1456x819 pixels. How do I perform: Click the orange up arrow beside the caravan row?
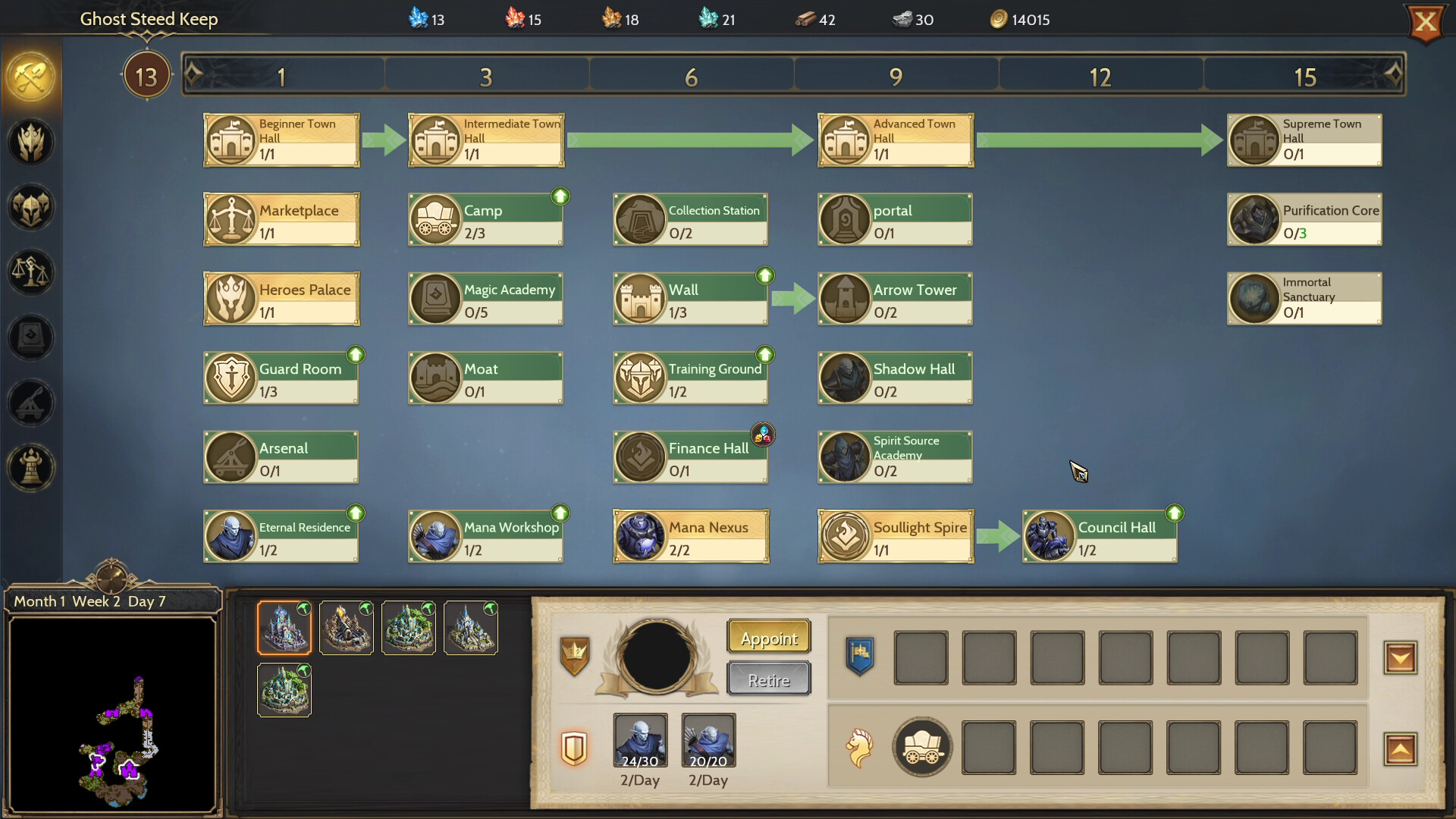pyautogui.click(x=1401, y=747)
